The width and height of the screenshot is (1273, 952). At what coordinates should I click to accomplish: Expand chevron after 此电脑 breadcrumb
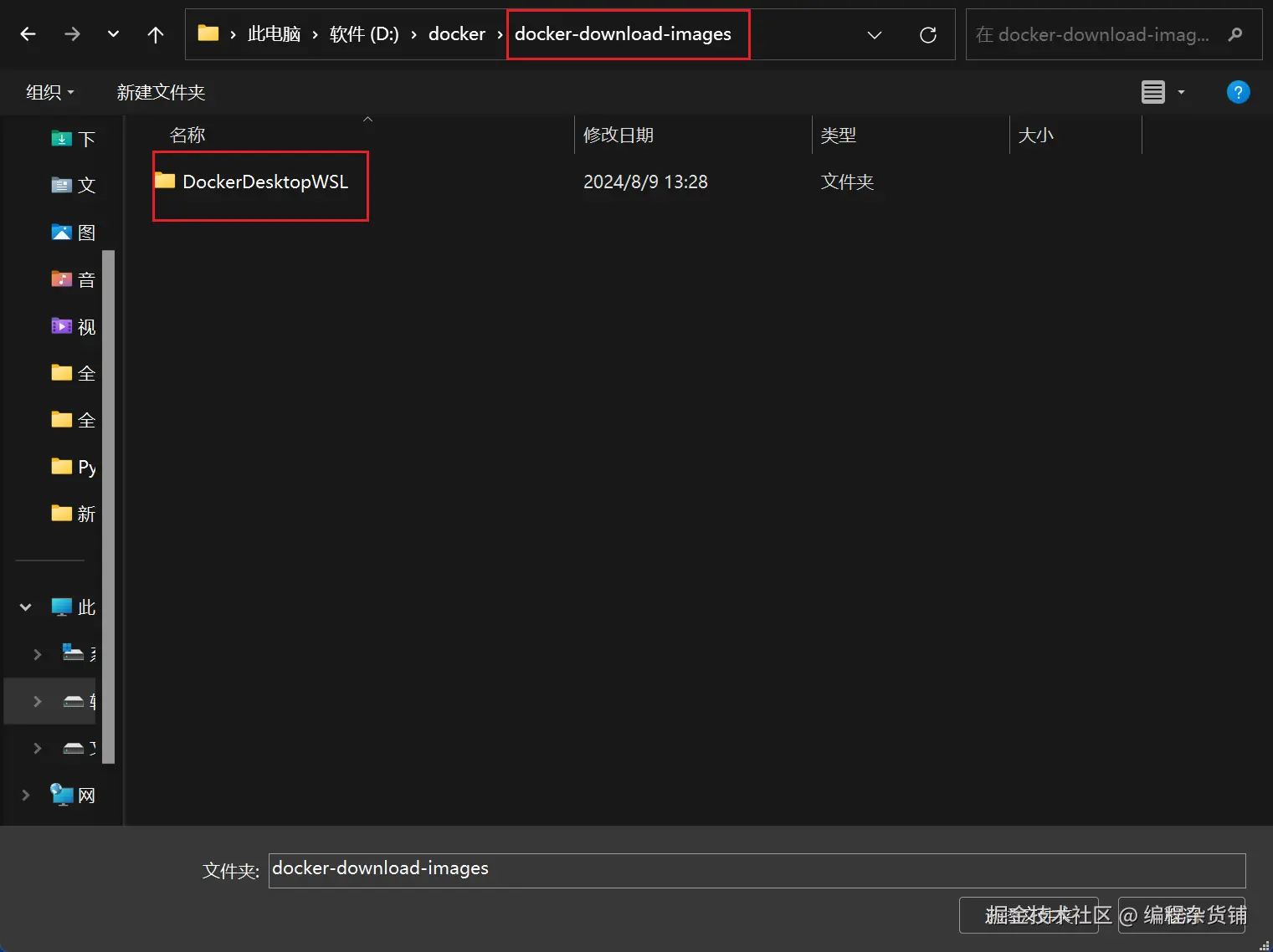315,35
